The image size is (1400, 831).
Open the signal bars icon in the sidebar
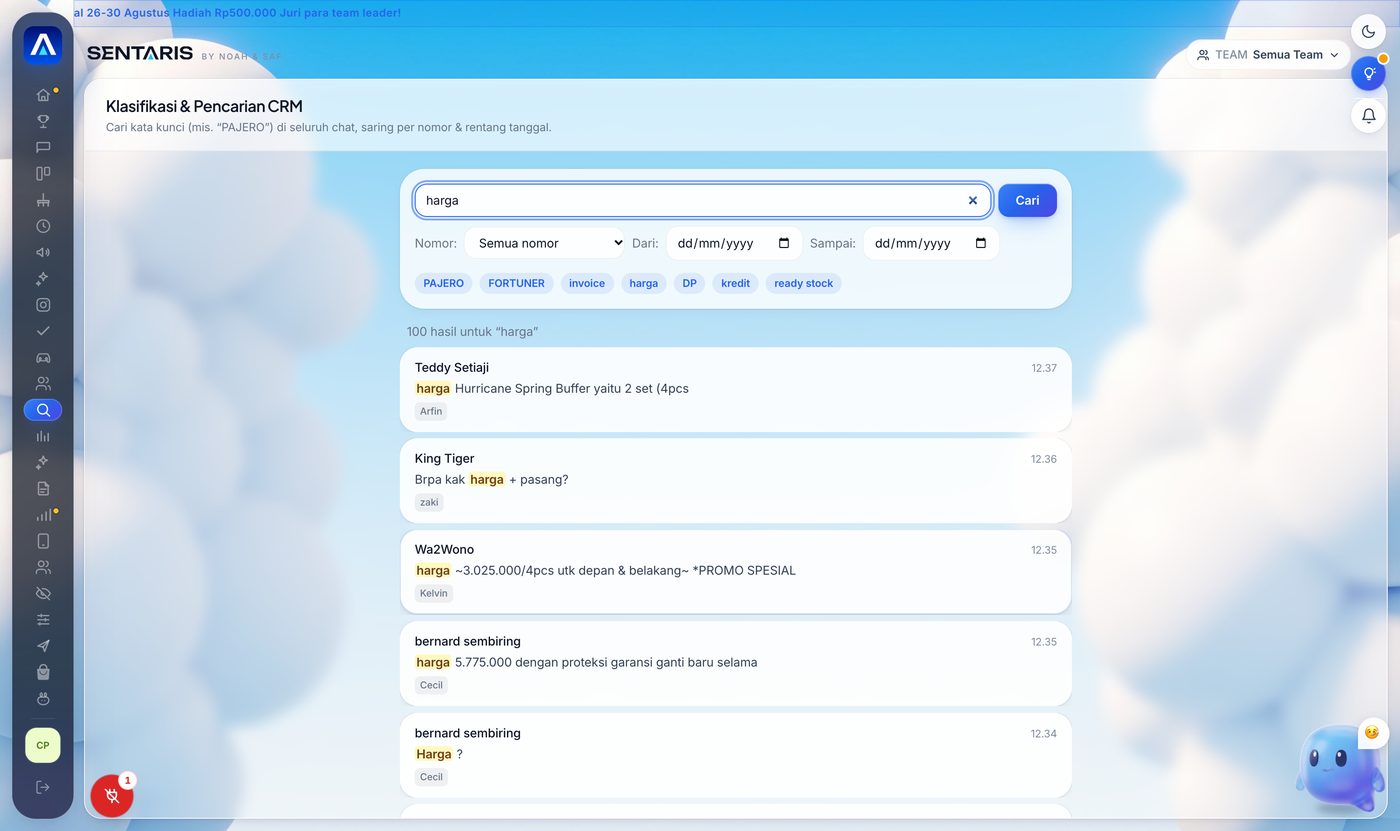pos(43,515)
